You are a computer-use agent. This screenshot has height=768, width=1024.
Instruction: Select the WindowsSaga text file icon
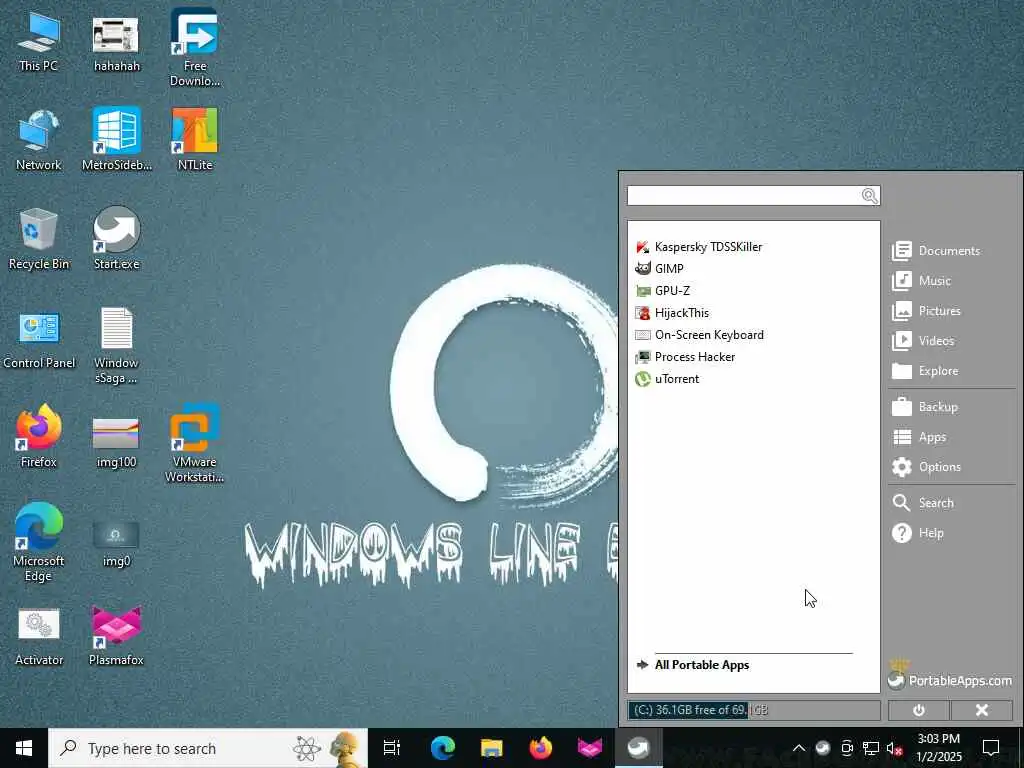[x=116, y=346]
